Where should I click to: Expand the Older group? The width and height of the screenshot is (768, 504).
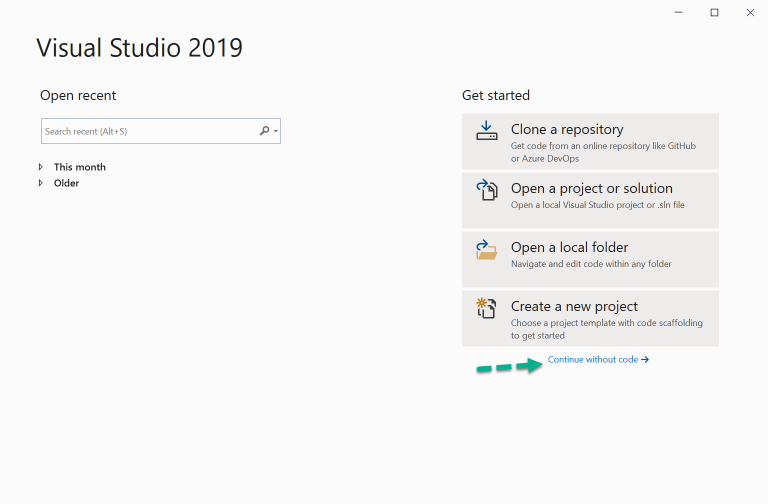pos(41,183)
